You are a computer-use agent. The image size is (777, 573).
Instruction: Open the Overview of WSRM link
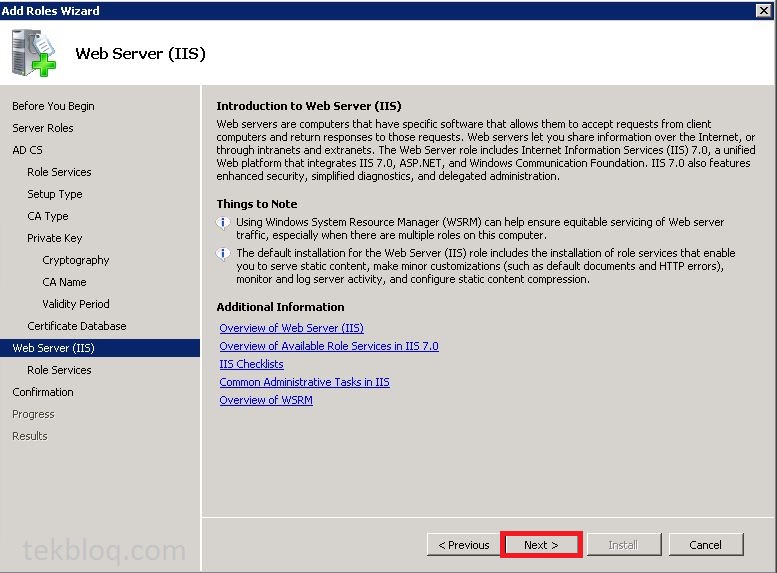[x=266, y=400]
